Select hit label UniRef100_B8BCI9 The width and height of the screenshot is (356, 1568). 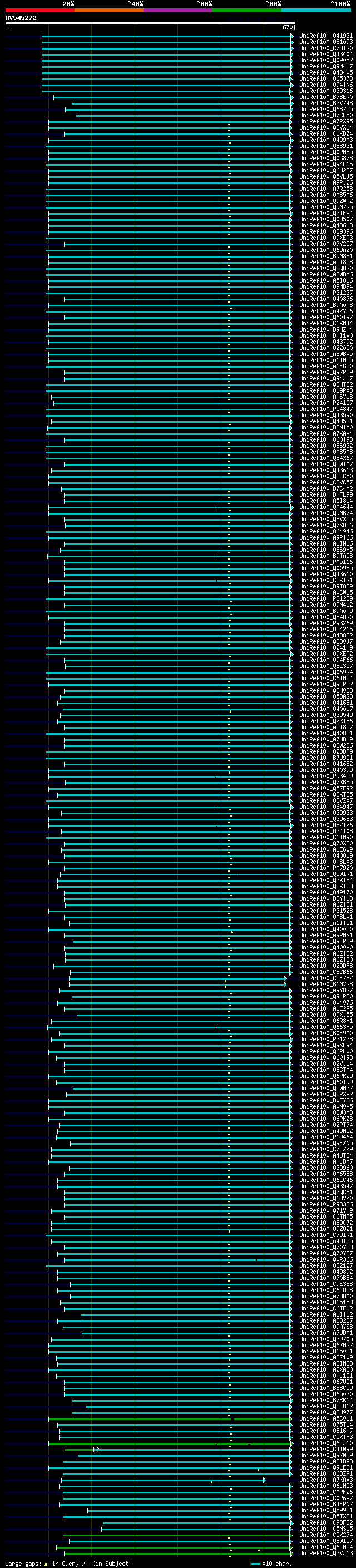coord(325,1388)
